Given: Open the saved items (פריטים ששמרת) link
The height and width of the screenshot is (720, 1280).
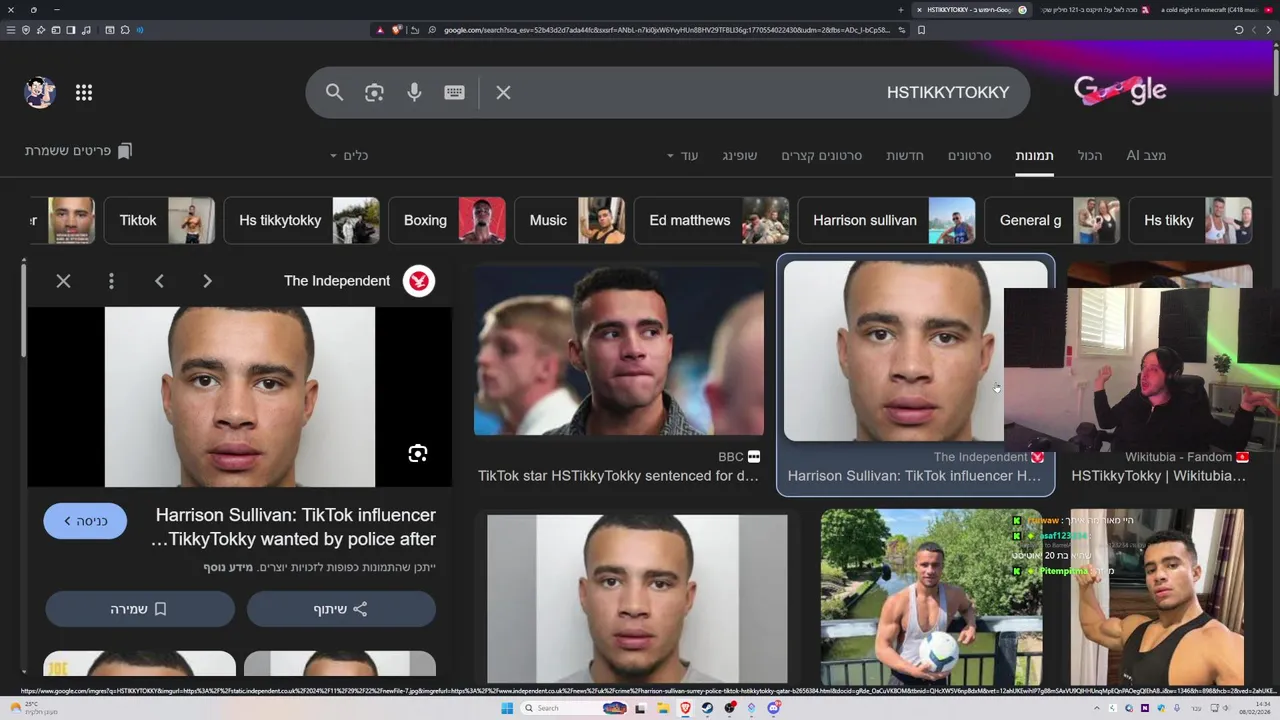Looking at the screenshot, I should point(78,151).
